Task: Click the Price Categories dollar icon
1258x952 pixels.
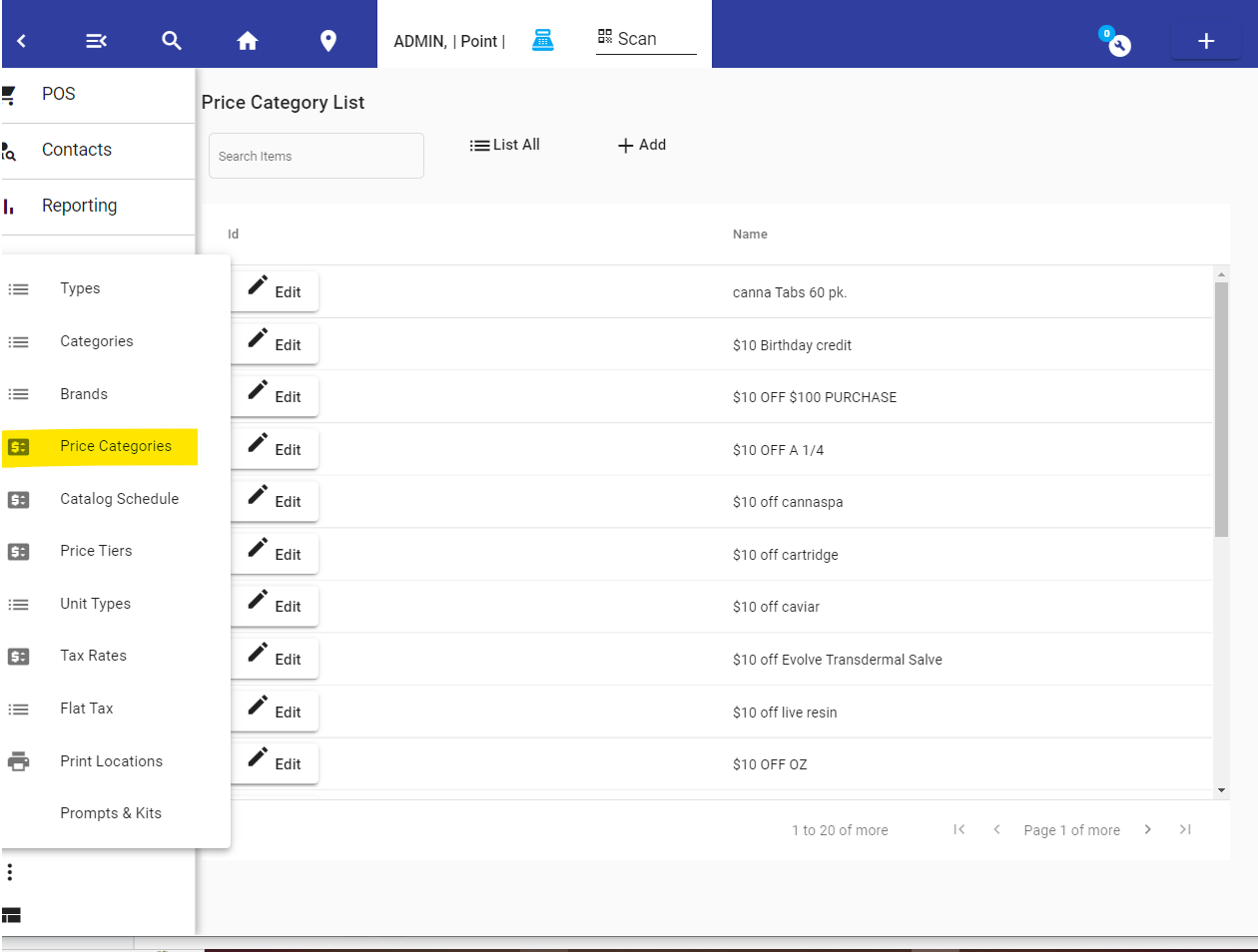Action: tap(19, 447)
